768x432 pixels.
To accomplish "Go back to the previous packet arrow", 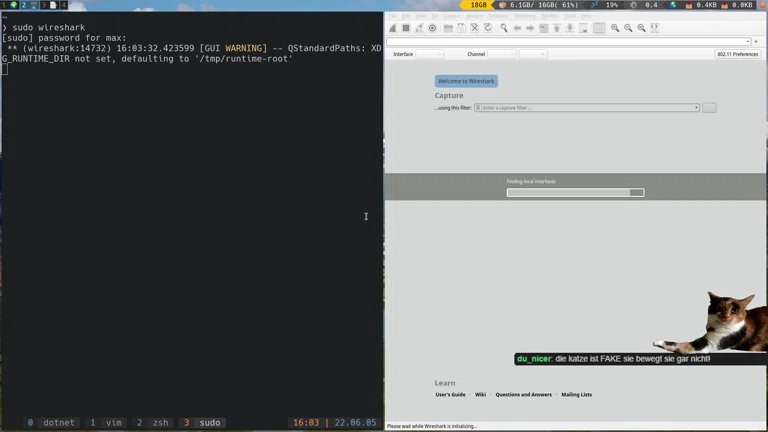I will pyautogui.click(x=517, y=28).
